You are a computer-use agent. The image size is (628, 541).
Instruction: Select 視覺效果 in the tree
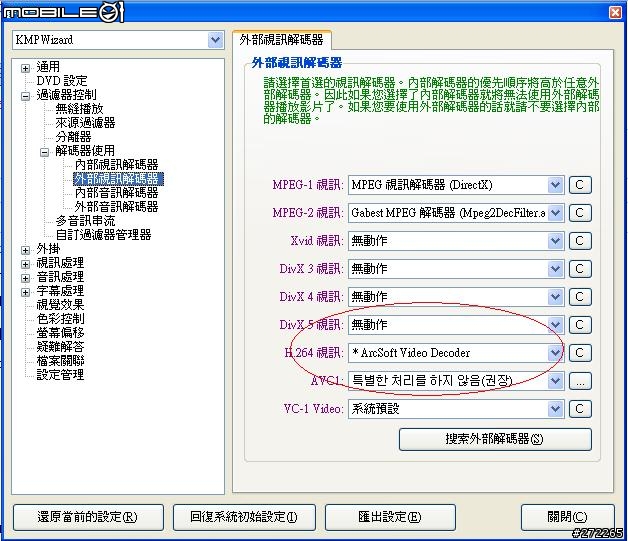coord(60,305)
